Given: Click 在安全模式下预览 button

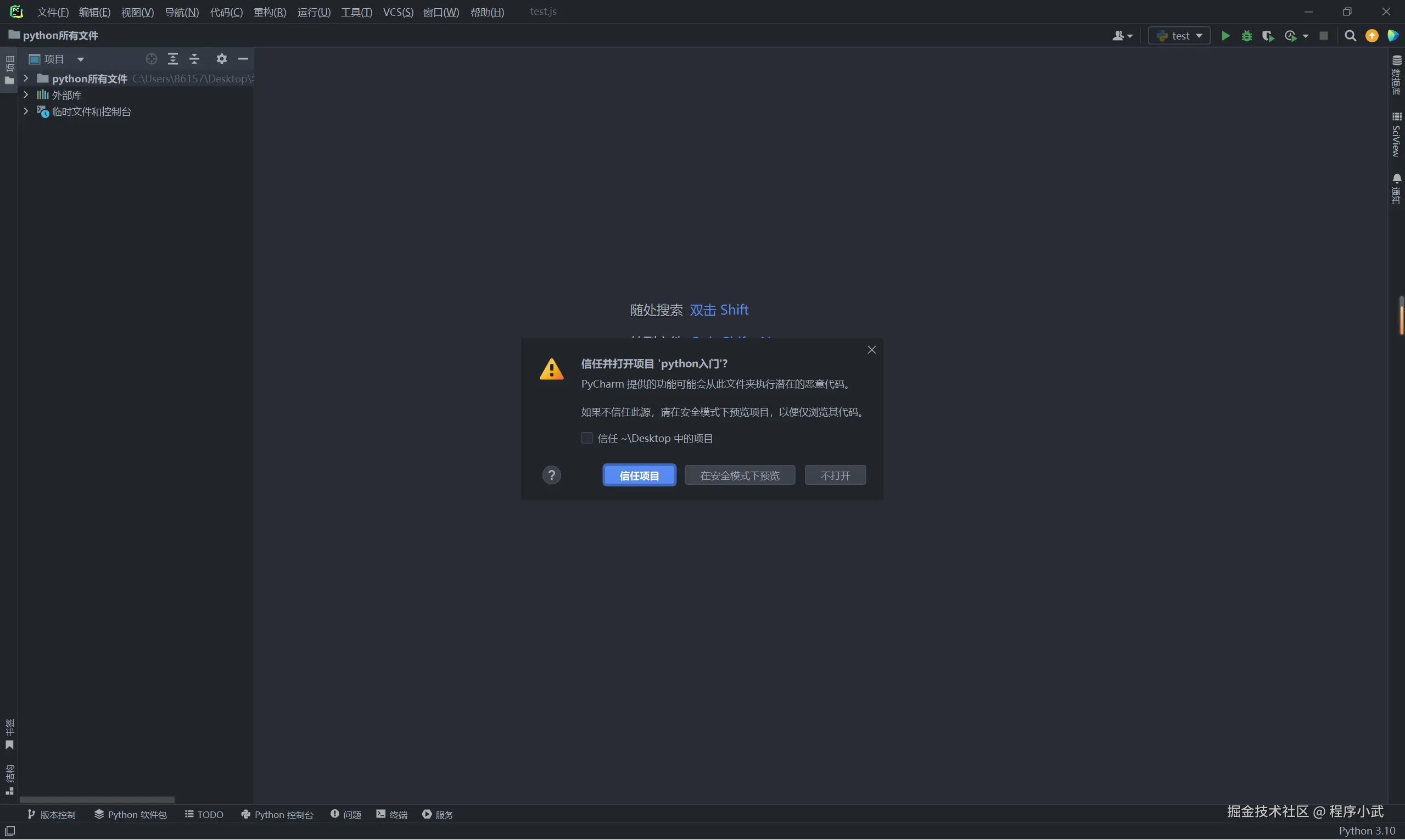Looking at the screenshot, I should [740, 475].
